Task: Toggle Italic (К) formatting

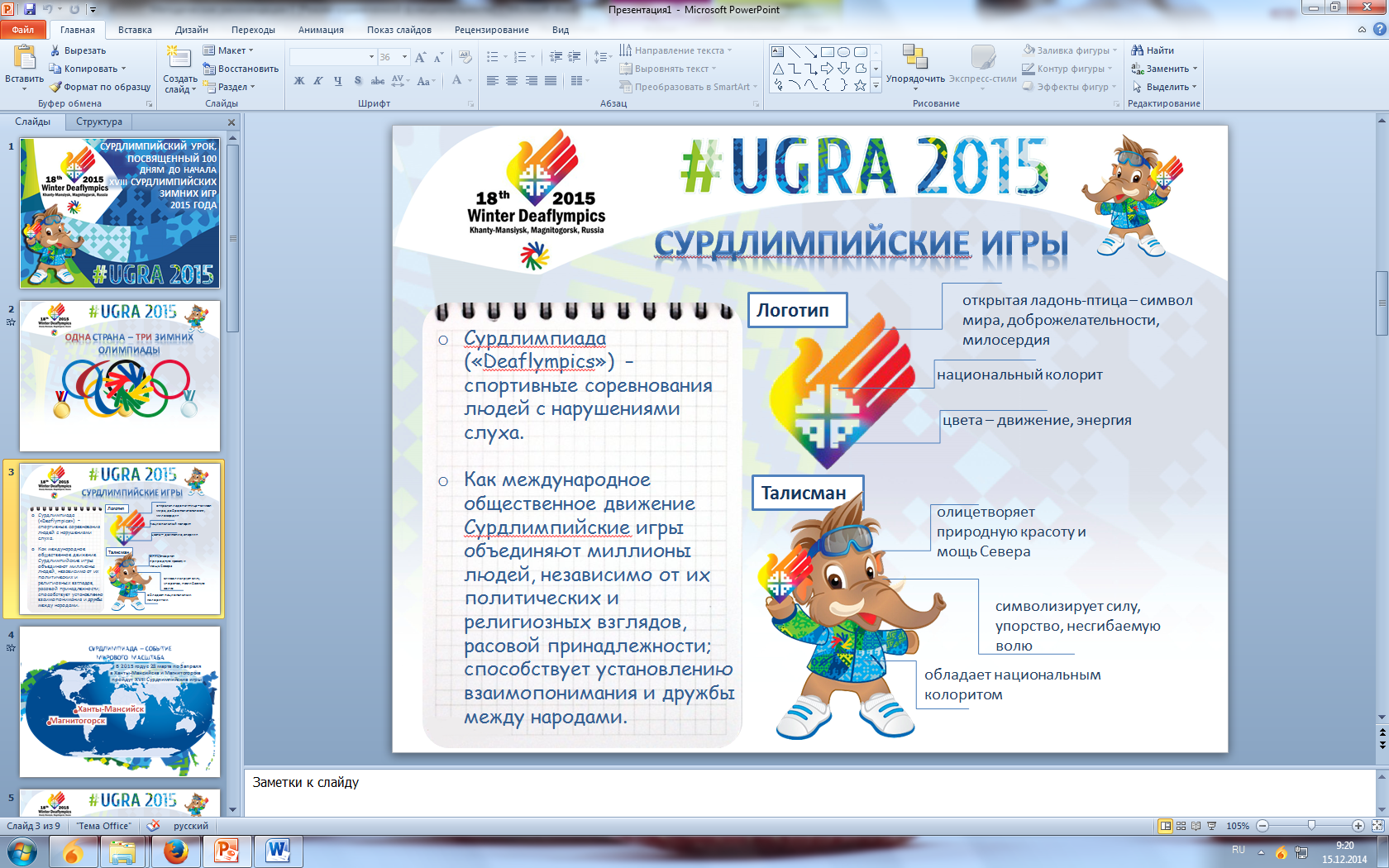Action: point(318,80)
